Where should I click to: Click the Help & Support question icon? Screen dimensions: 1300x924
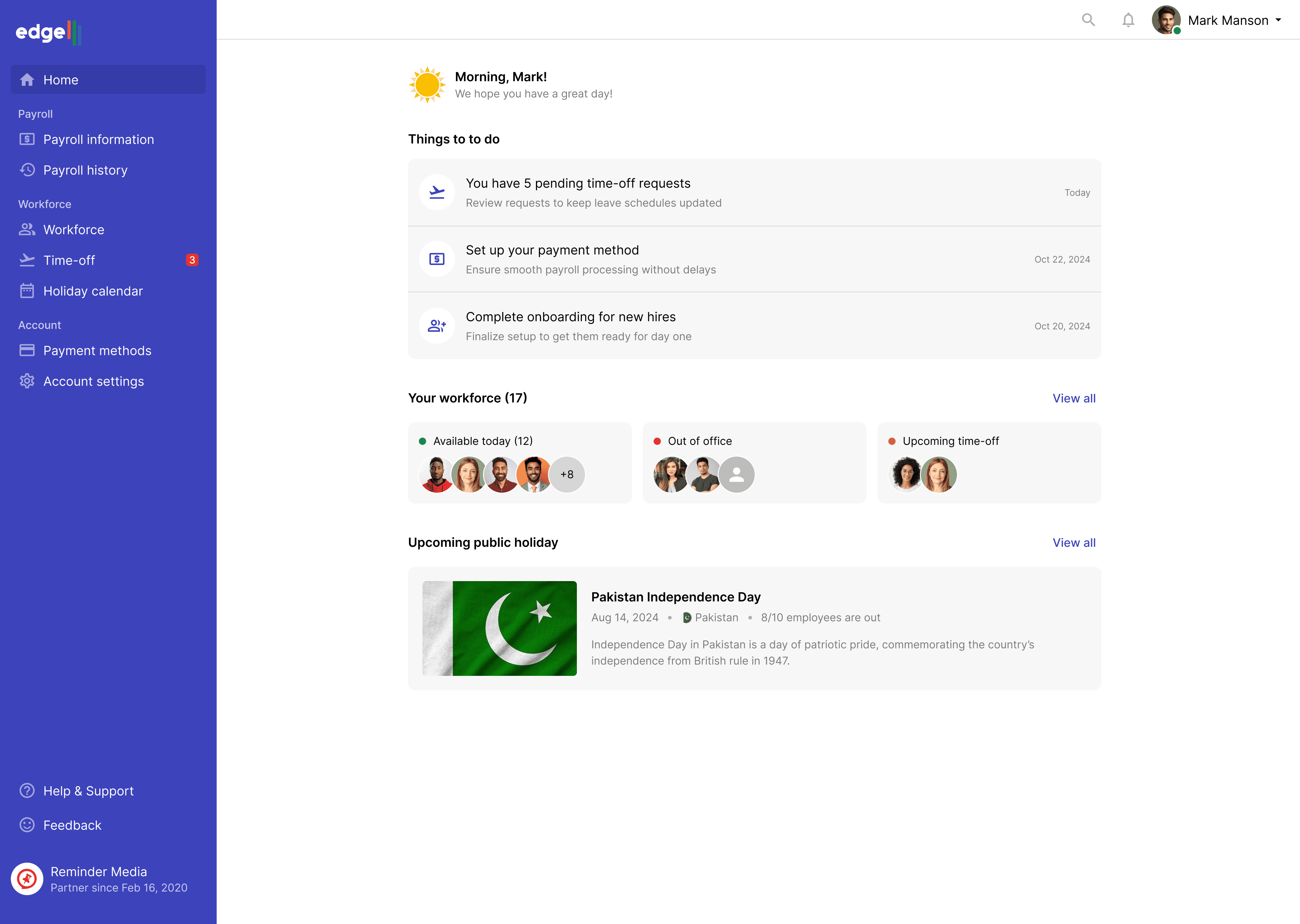pyautogui.click(x=27, y=790)
